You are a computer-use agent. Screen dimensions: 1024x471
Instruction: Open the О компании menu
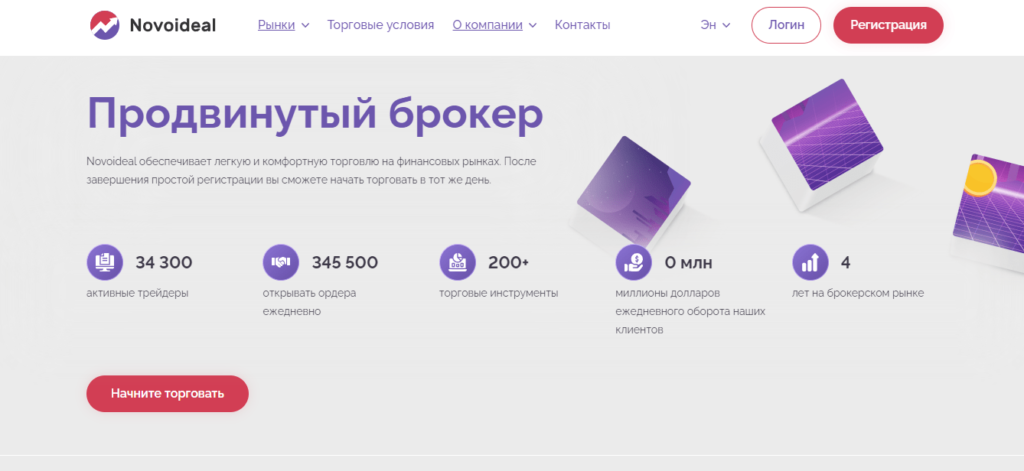(x=487, y=25)
